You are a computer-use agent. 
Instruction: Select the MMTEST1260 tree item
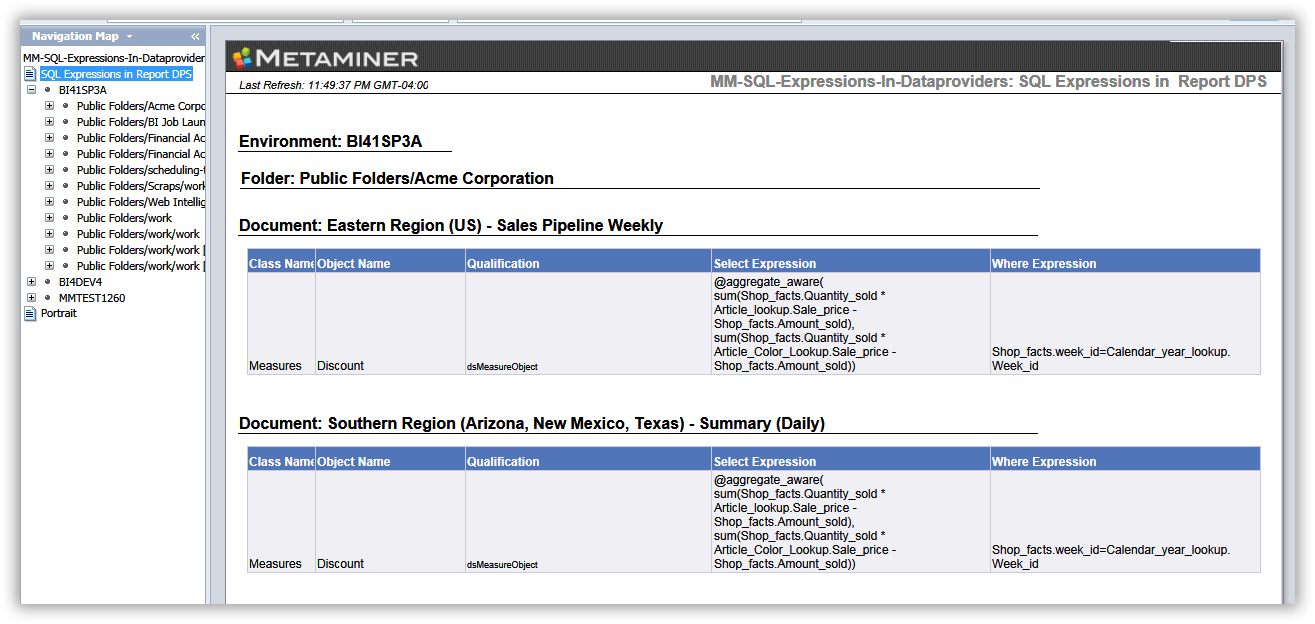click(92, 298)
